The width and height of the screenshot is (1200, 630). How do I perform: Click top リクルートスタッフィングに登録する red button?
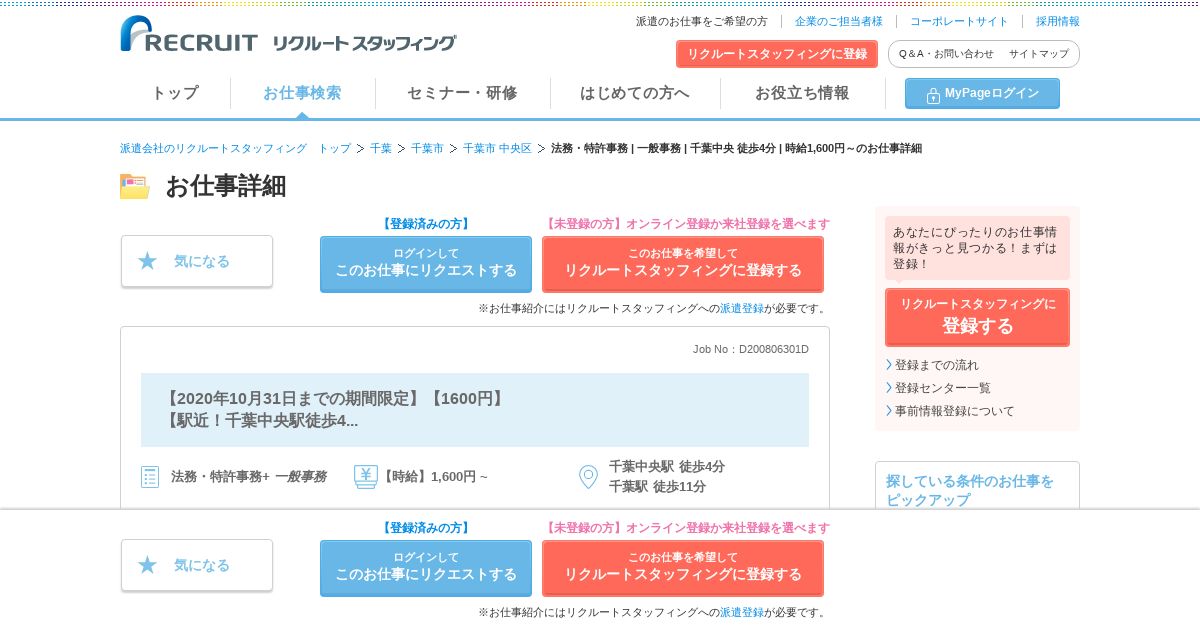point(683,264)
